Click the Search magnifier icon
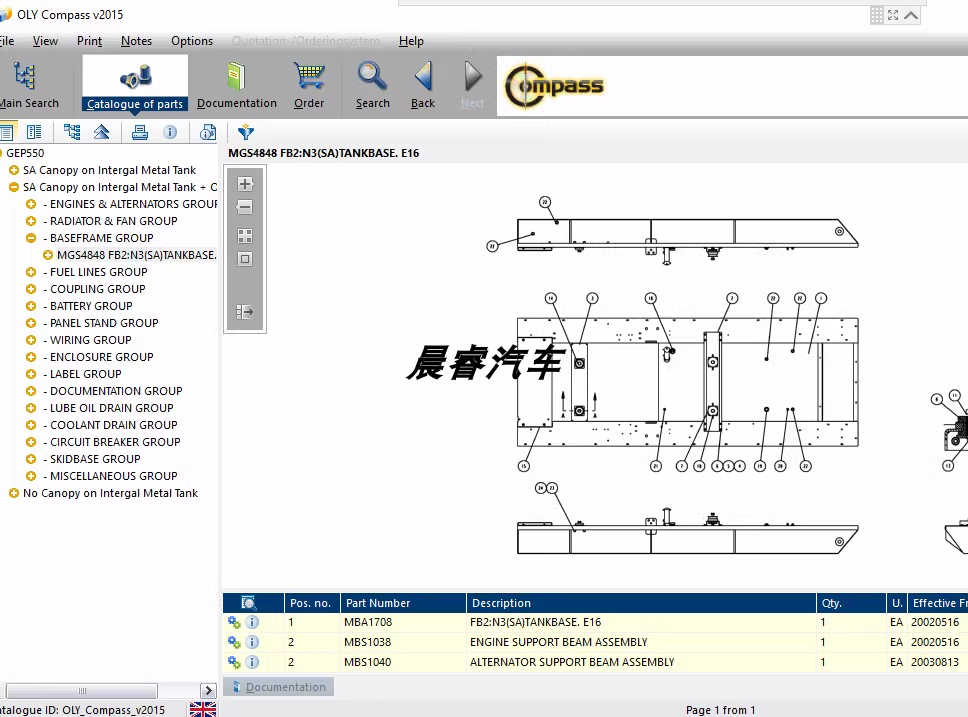This screenshot has height=717, width=968. tap(372, 76)
